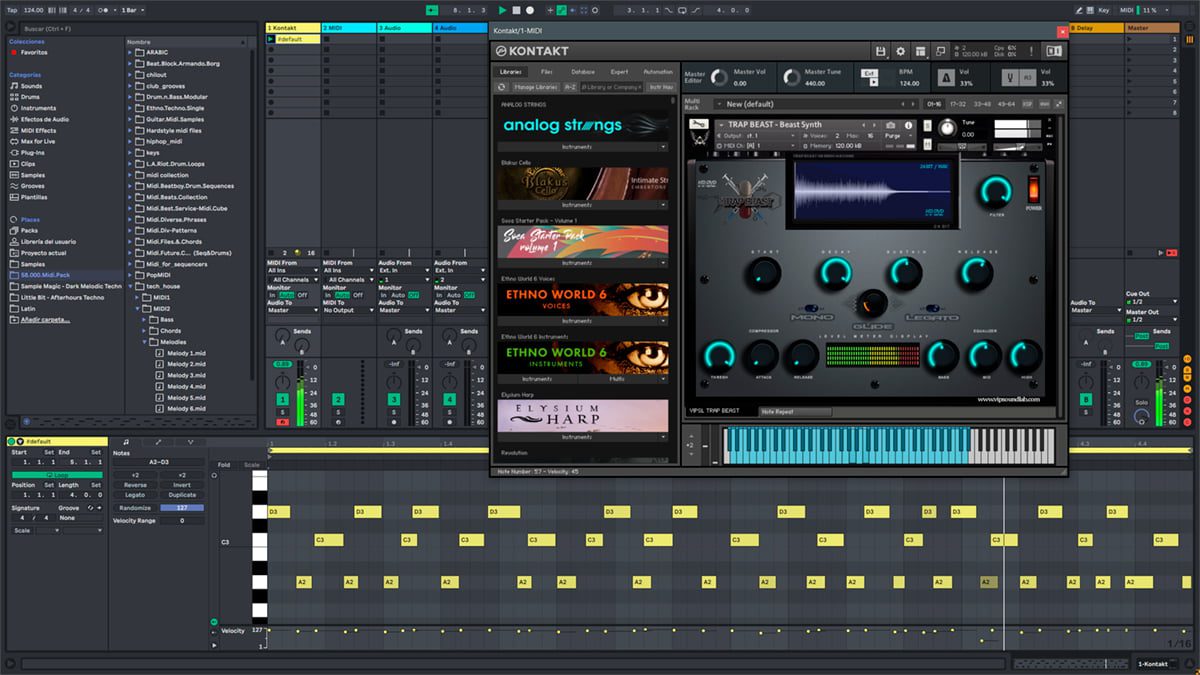
Task: Expand the Chords folder
Action: point(143,331)
